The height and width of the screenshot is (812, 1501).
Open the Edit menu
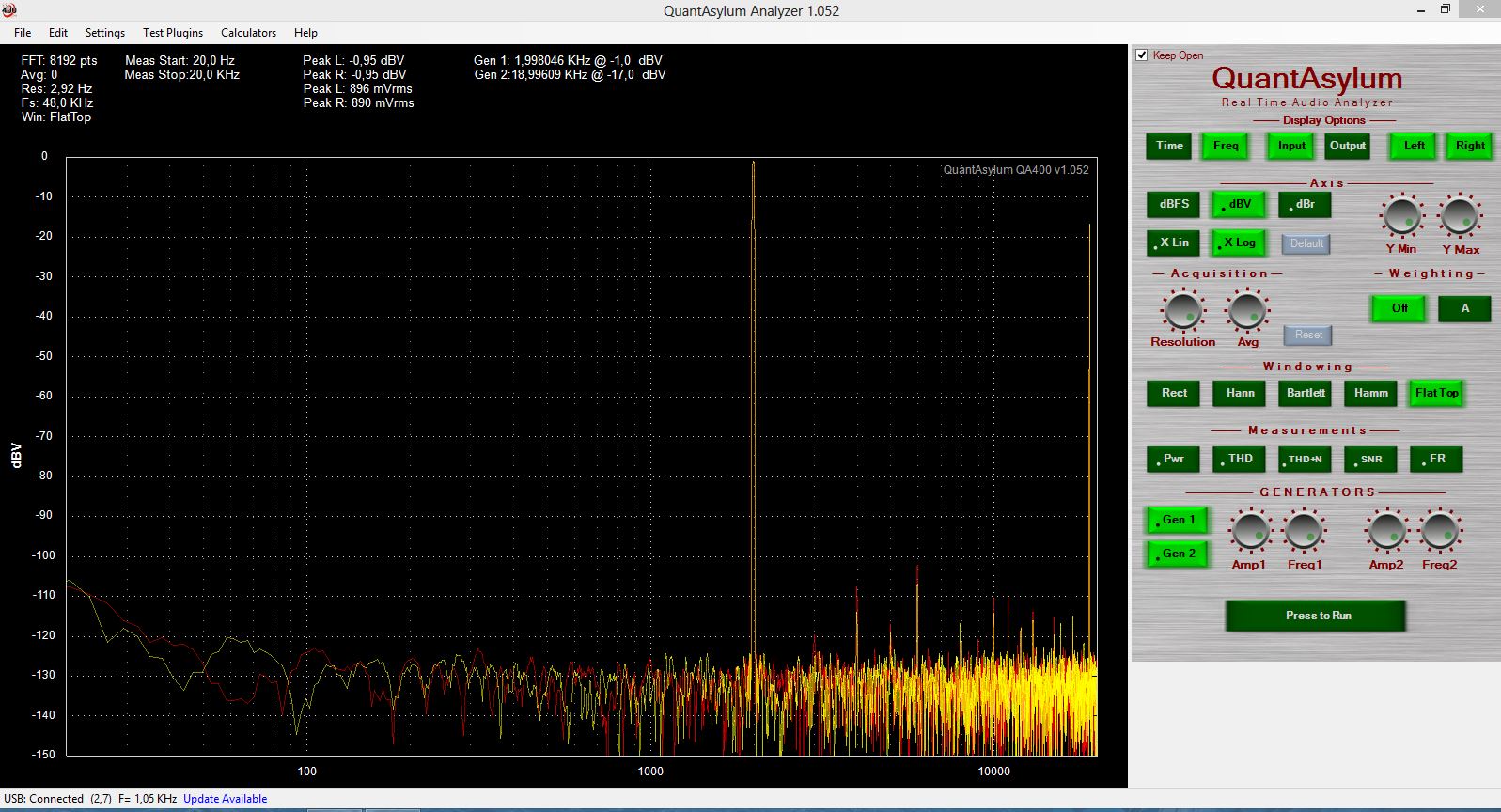click(58, 32)
